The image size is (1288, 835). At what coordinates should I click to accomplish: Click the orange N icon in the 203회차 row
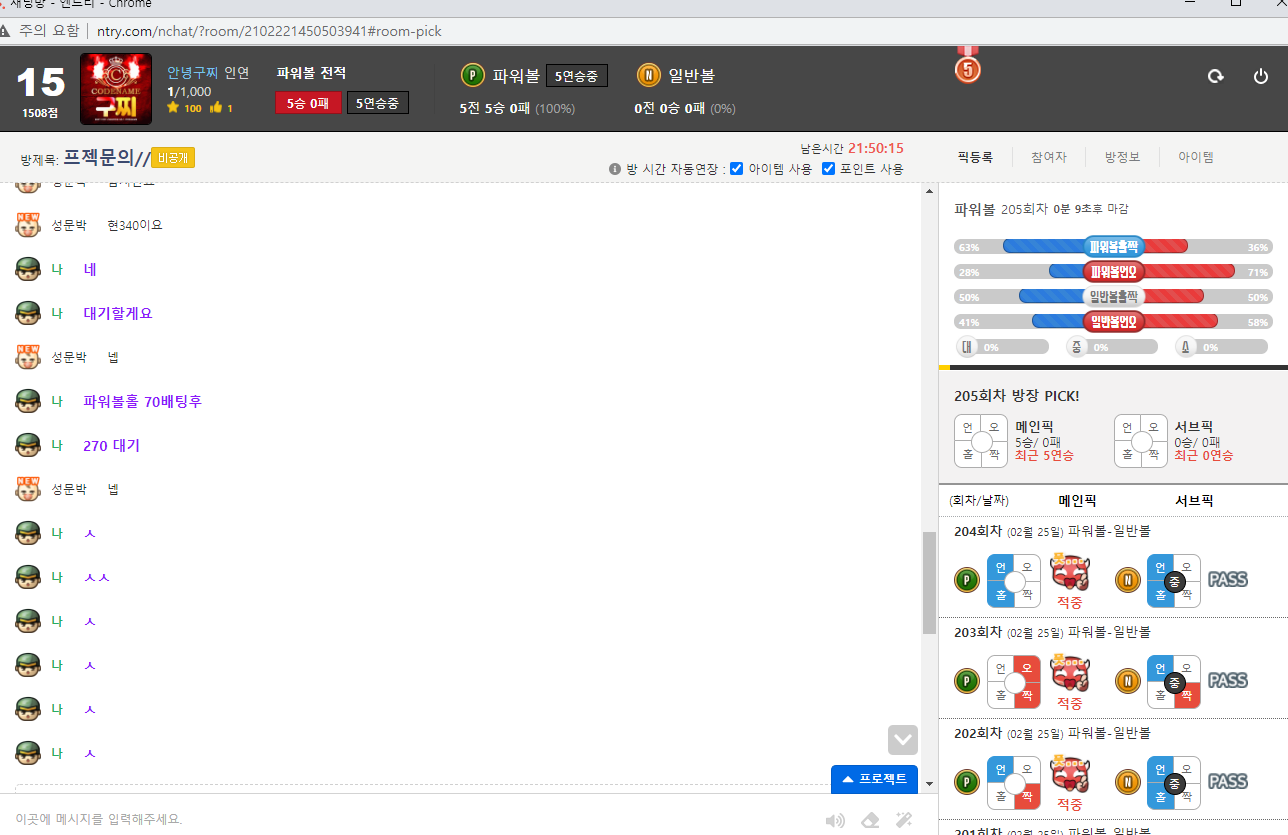[x=1128, y=681]
